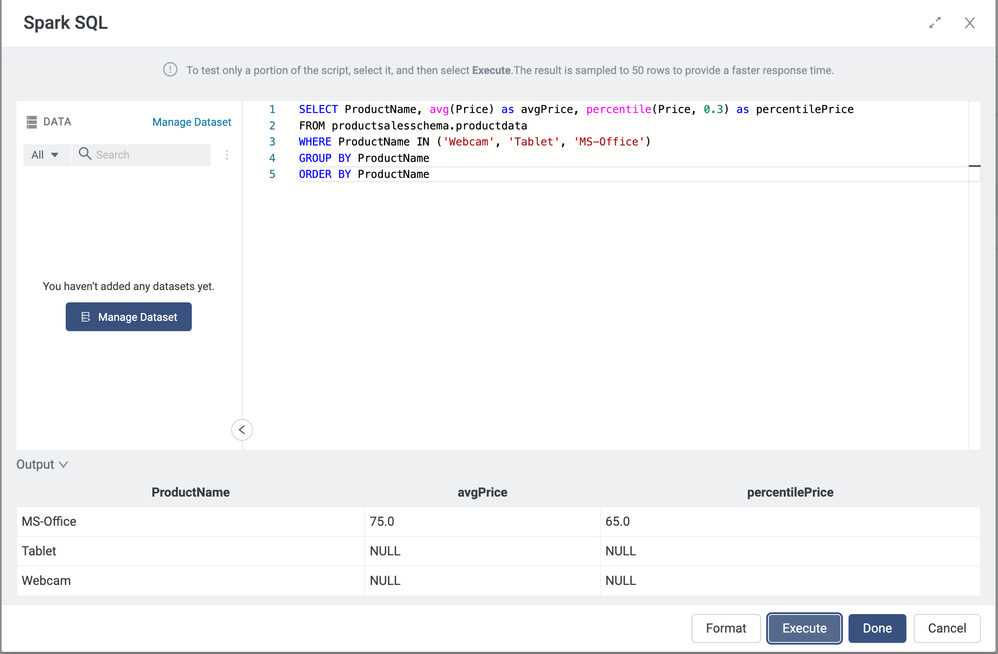Click the avgPrice column header
Viewport: 998px width, 654px height.
pos(482,492)
